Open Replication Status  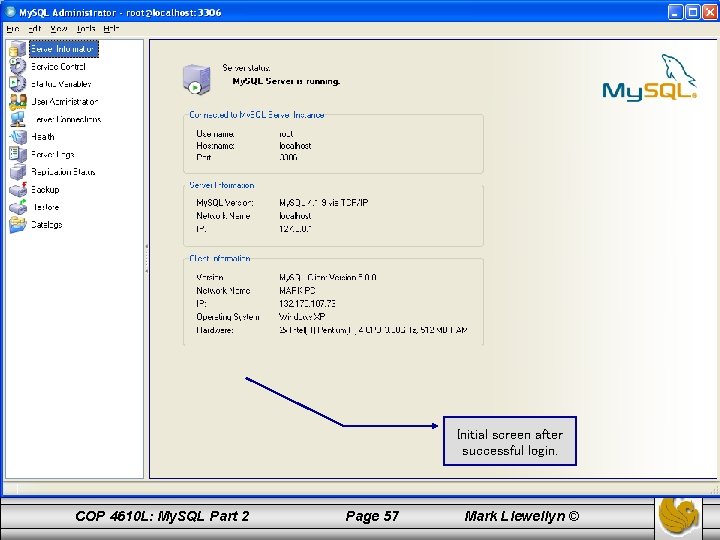[x=63, y=172]
